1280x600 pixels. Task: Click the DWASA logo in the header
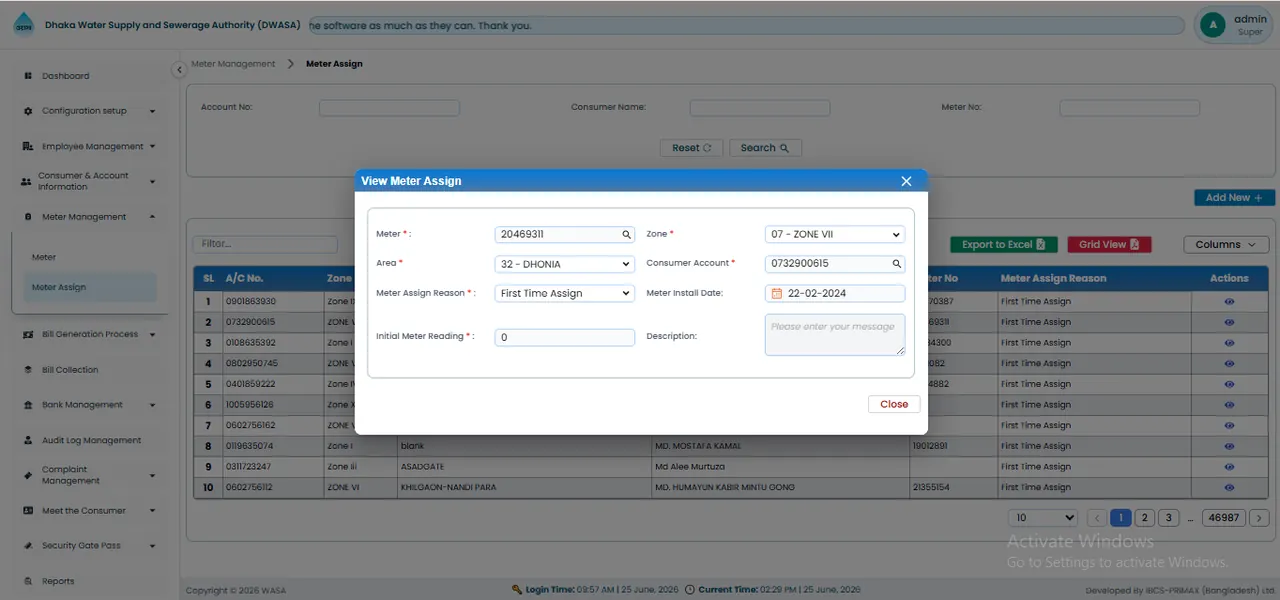23,25
